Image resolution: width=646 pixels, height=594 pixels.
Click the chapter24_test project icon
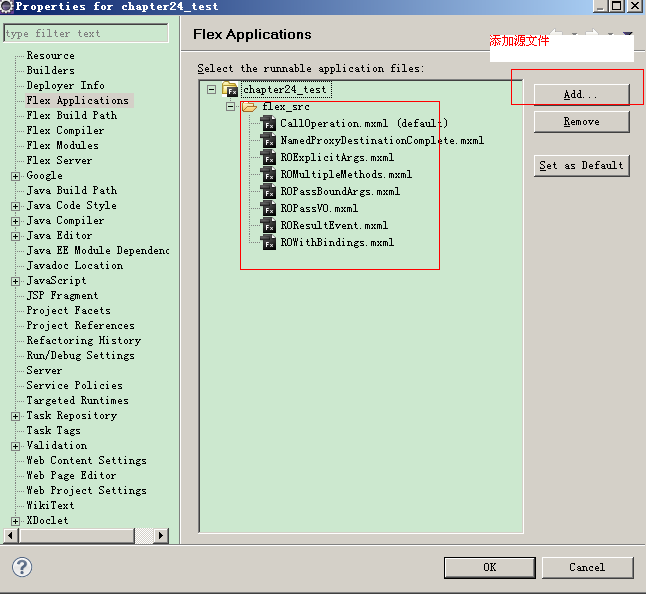[x=230, y=90]
